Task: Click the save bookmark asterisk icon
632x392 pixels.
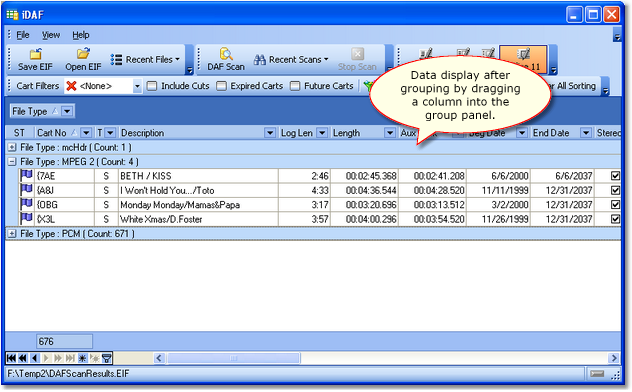Action: pyautogui.click(x=82, y=358)
